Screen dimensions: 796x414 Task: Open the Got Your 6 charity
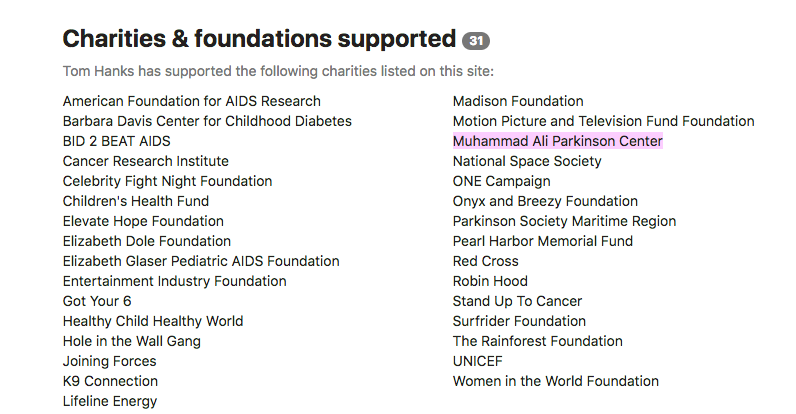click(x=97, y=301)
